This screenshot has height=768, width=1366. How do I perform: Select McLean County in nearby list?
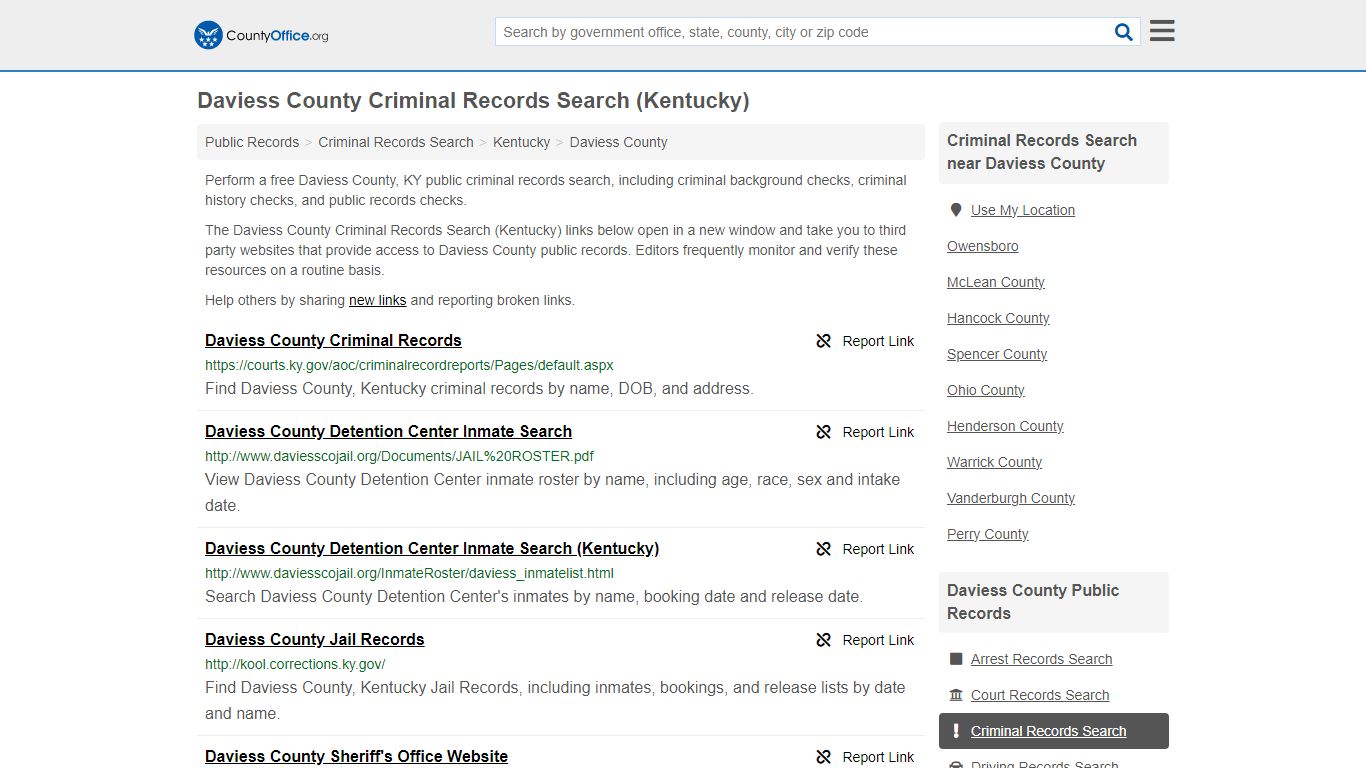(x=995, y=282)
